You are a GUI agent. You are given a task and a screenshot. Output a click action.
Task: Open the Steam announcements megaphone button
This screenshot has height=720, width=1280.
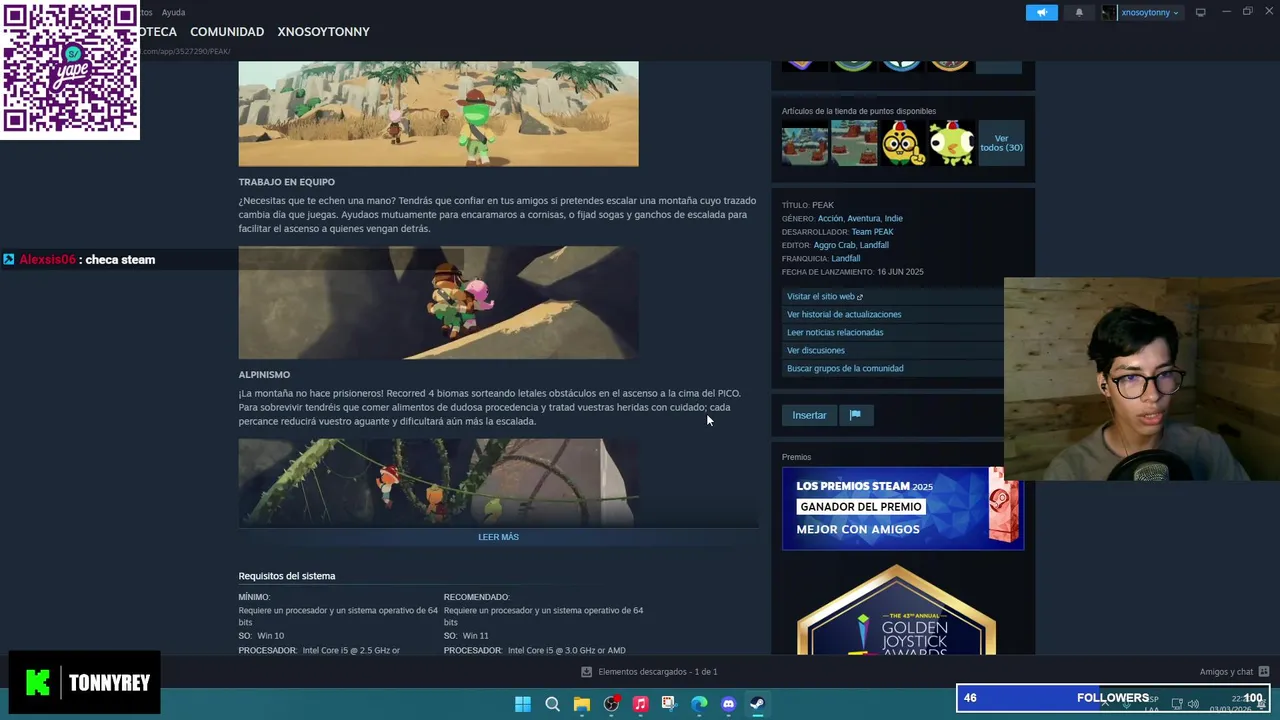tap(1041, 12)
